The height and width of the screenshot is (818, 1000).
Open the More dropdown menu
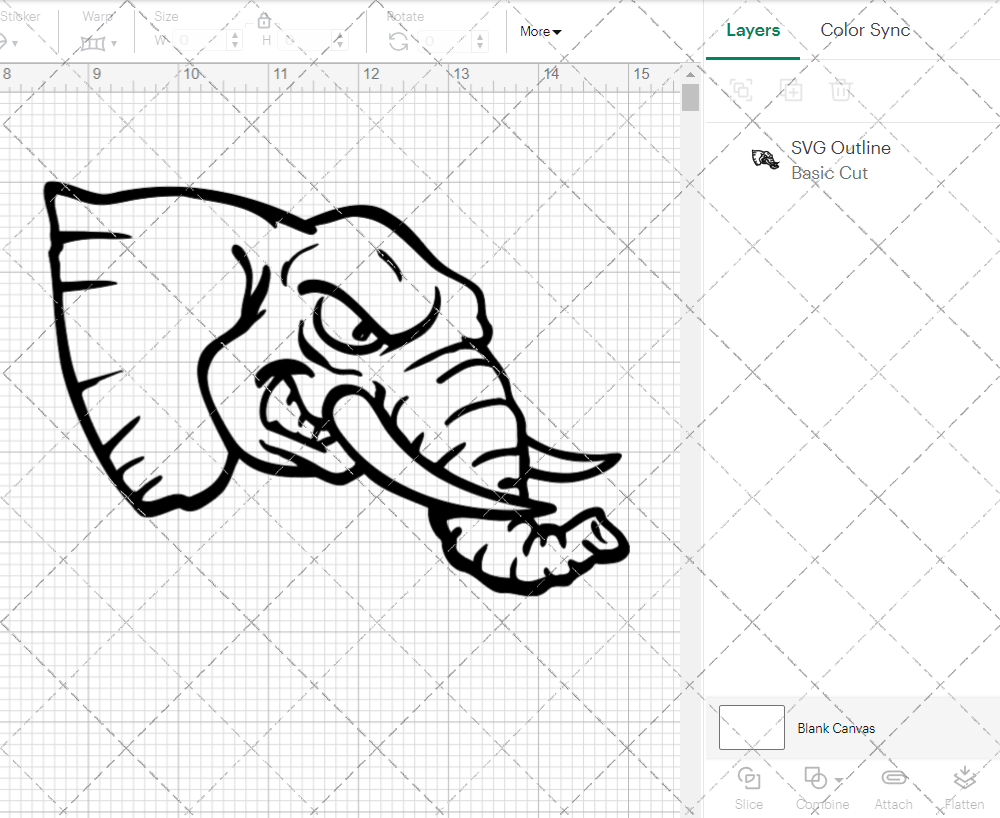(x=540, y=31)
